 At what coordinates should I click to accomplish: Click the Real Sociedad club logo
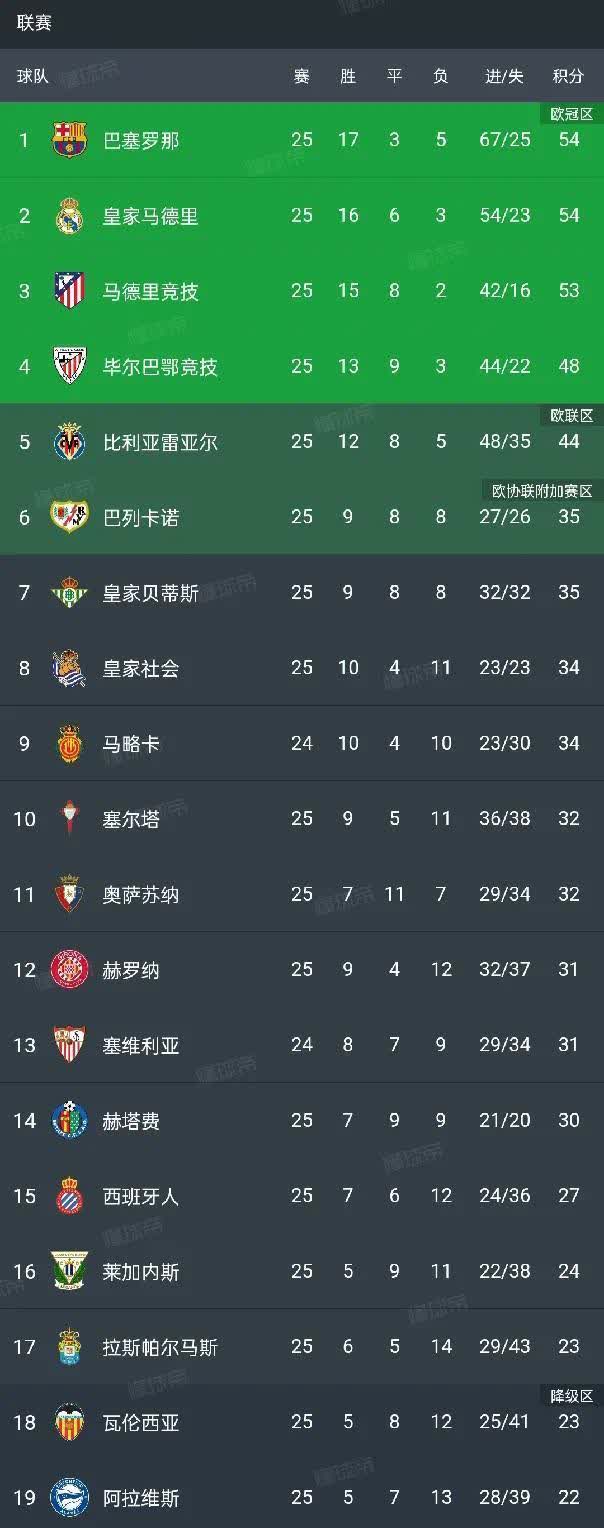70,668
